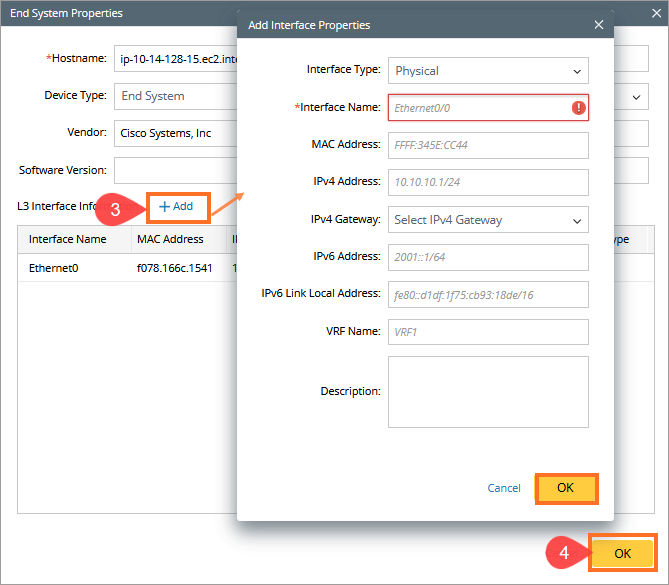Expand the IPv4 Gateway dropdown
This screenshot has height=585, width=669.
click(x=487, y=220)
